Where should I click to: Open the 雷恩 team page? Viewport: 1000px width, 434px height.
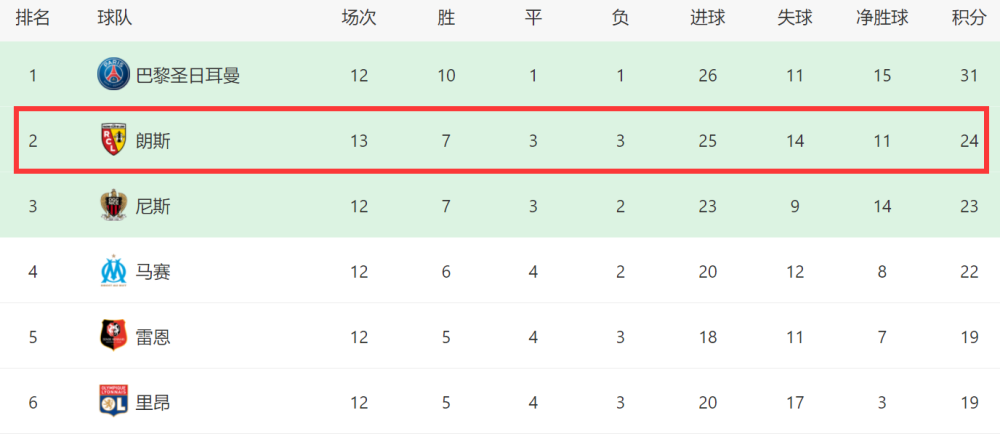(153, 337)
